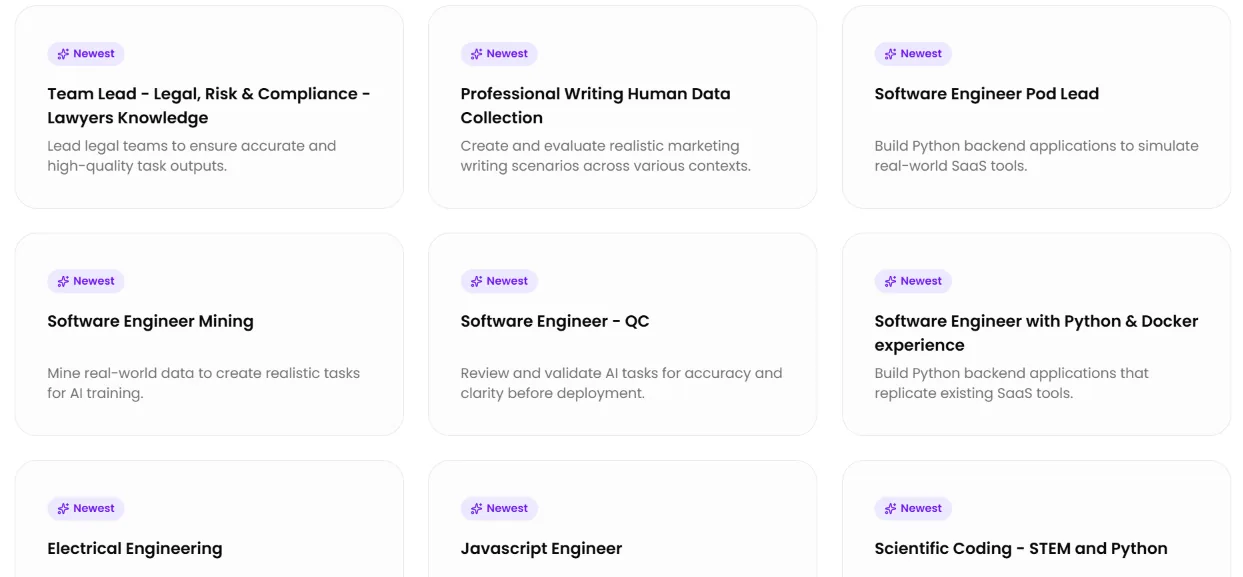Click sparkle icon on Software Engineer Pod Lead card
Viewport: 1243px width, 577px height.
tap(891, 54)
